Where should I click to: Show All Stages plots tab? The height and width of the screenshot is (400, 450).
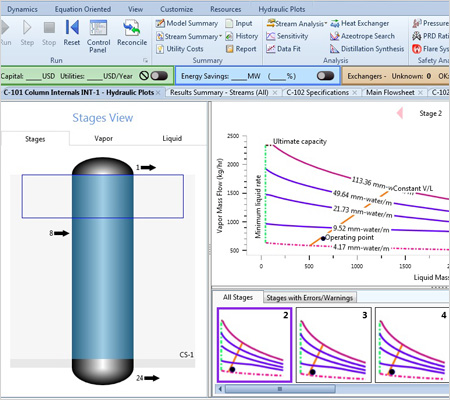[238, 297]
